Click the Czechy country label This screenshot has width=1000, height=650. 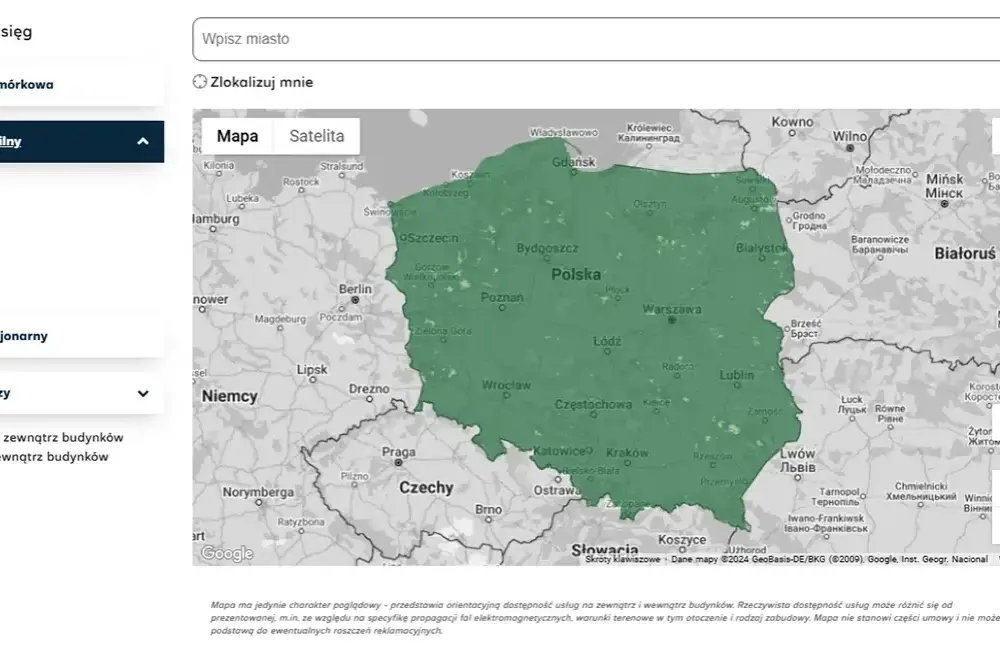coord(426,488)
